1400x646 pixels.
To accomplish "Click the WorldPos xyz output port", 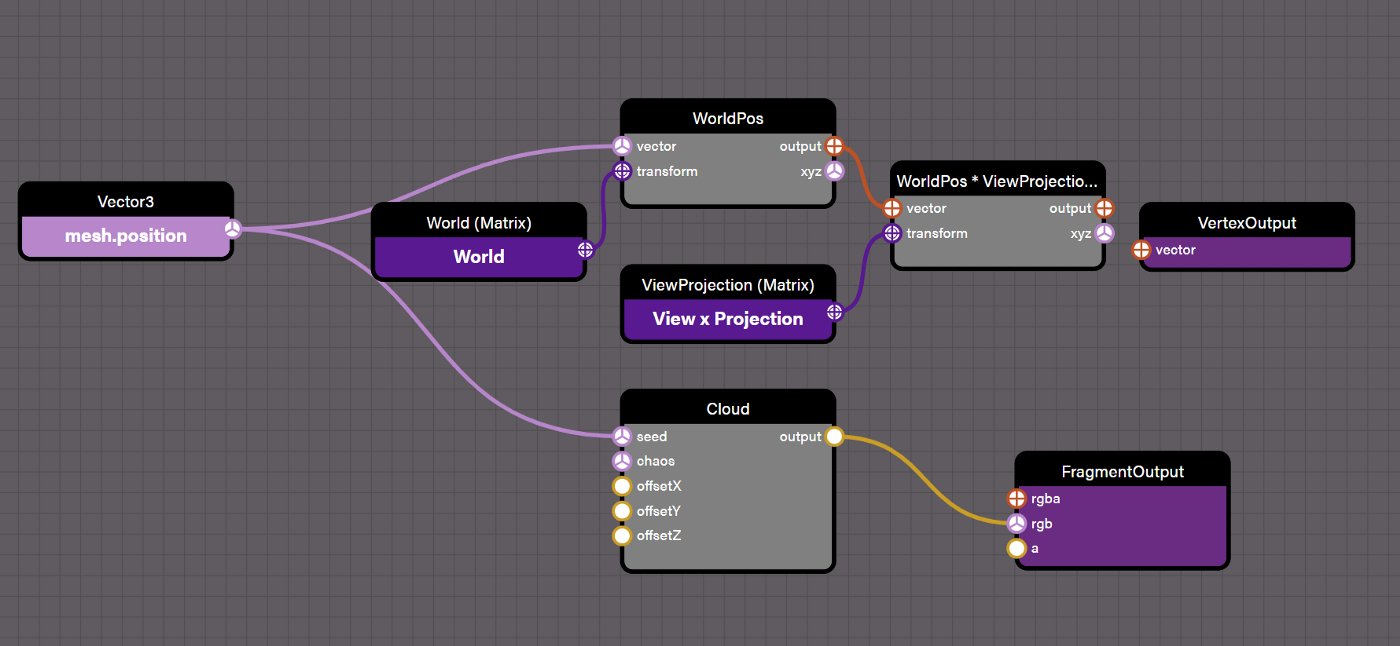I will pos(835,171).
